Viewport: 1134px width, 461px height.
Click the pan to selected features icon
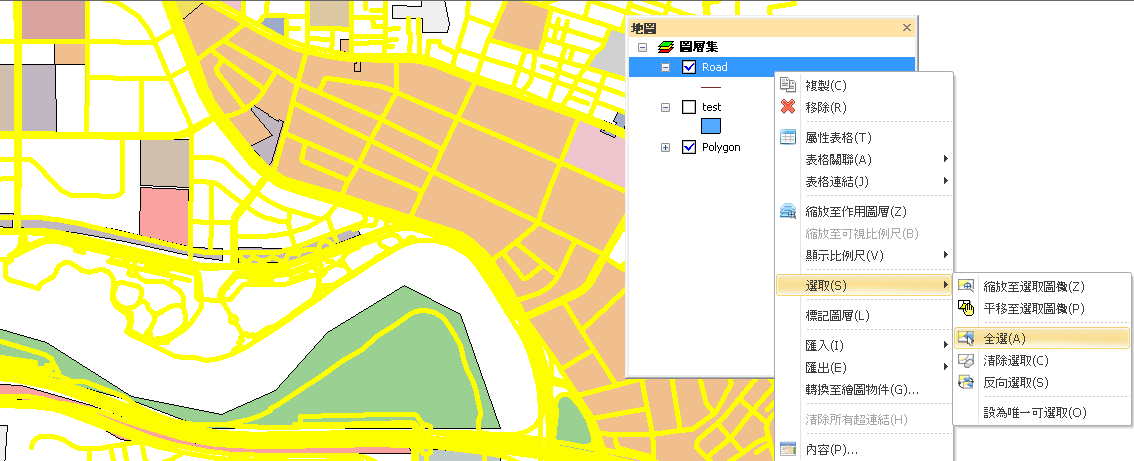(965, 308)
